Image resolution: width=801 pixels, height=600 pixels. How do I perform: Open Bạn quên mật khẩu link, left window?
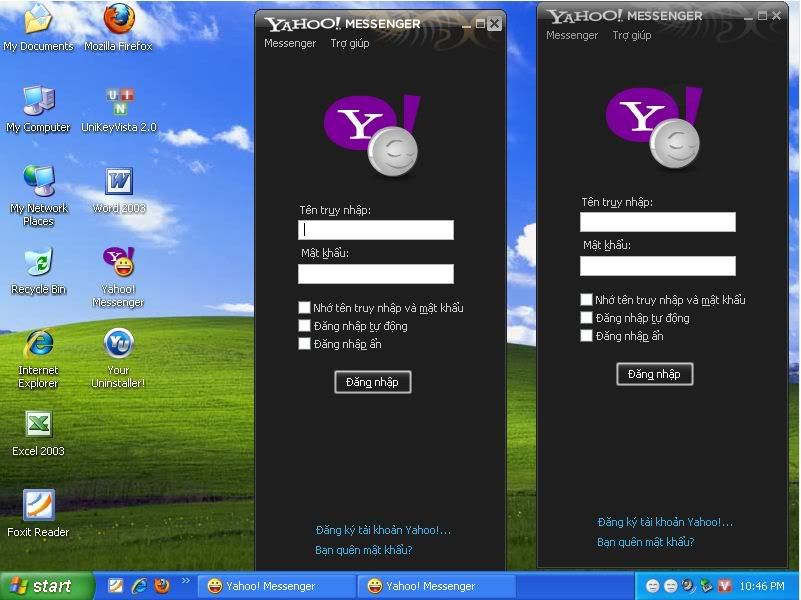(x=364, y=550)
